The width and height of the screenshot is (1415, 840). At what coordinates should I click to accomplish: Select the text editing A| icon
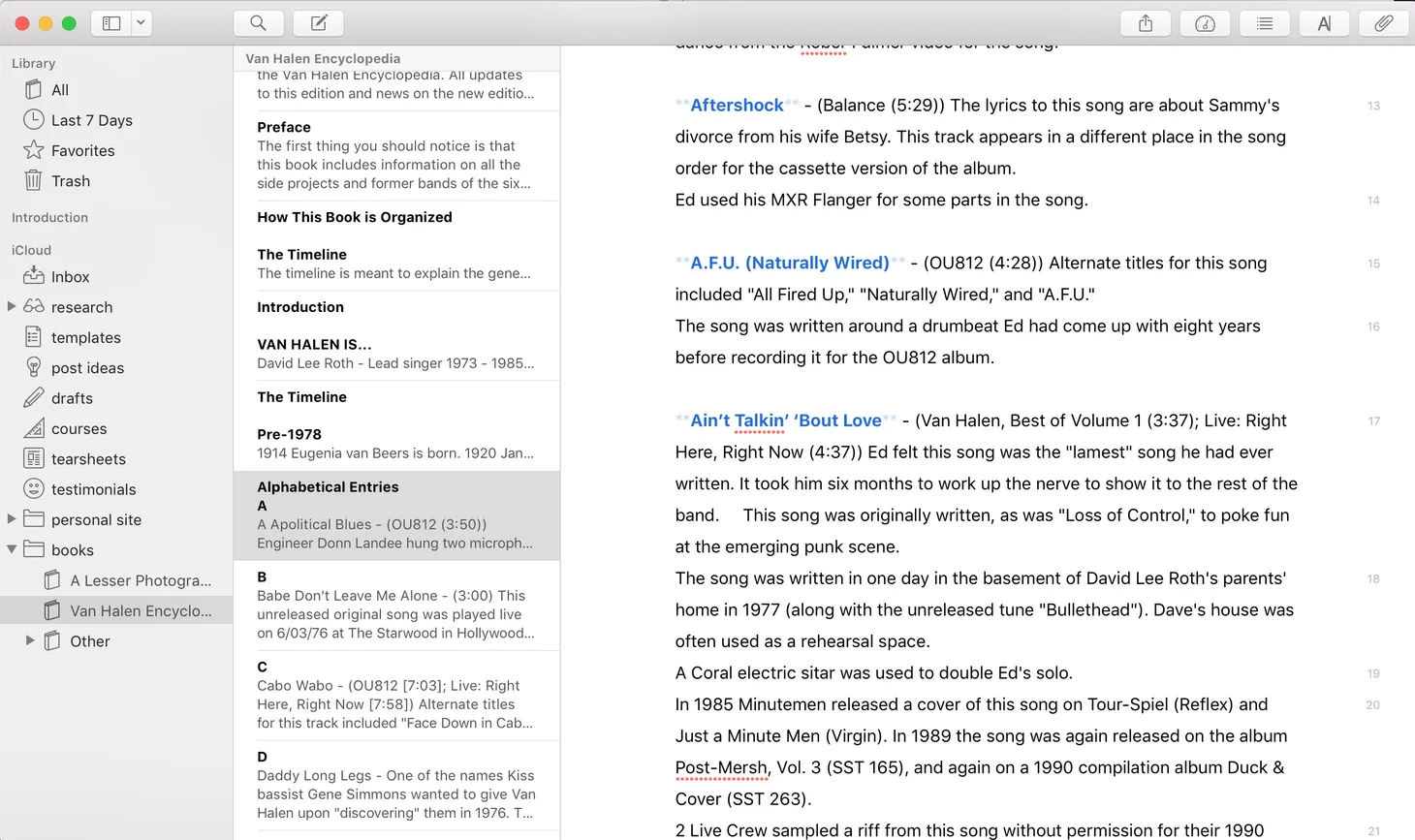(x=1324, y=22)
